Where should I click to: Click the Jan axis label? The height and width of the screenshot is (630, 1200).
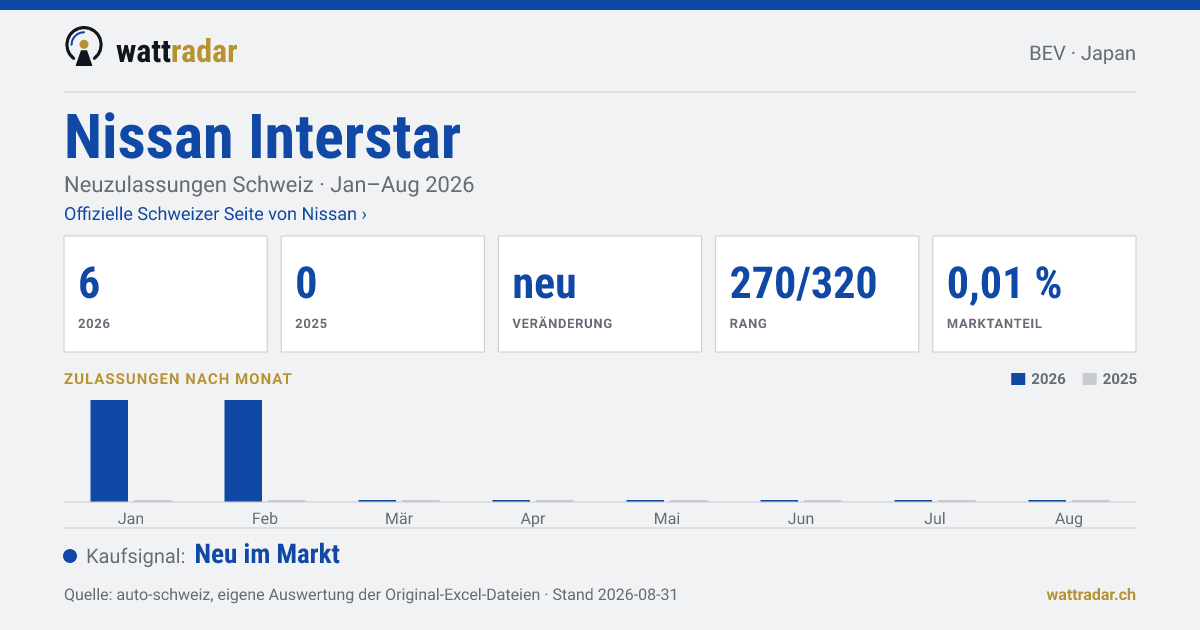click(131, 518)
